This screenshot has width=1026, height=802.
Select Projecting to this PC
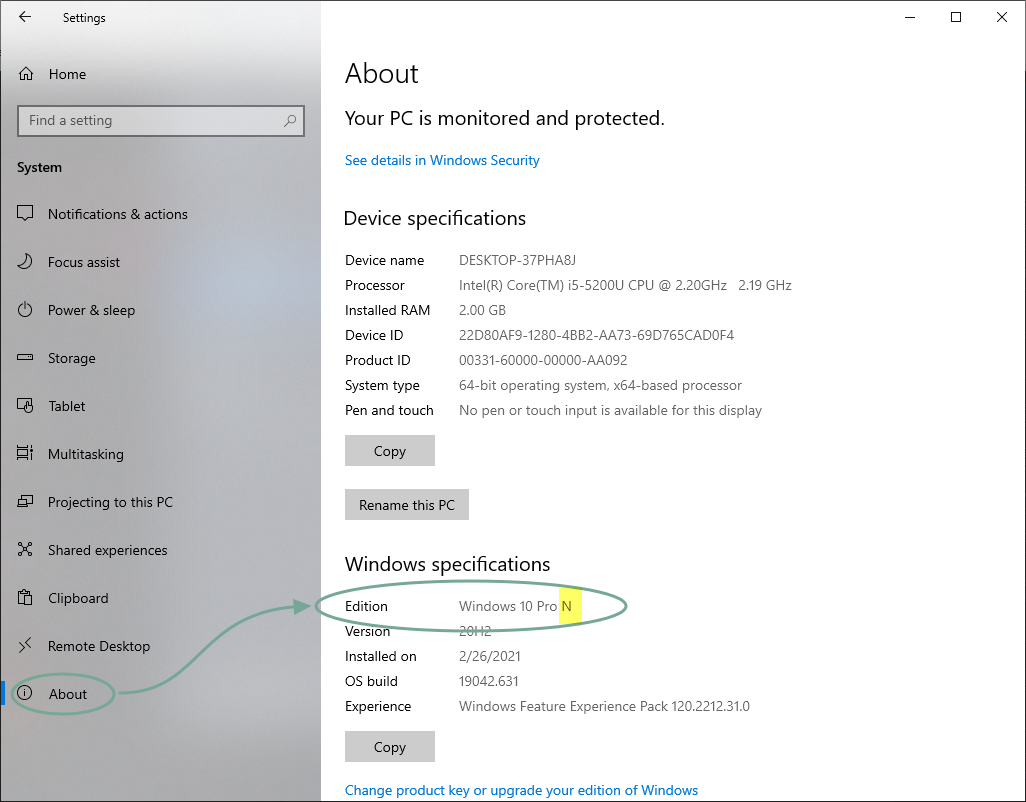pos(160,502)
